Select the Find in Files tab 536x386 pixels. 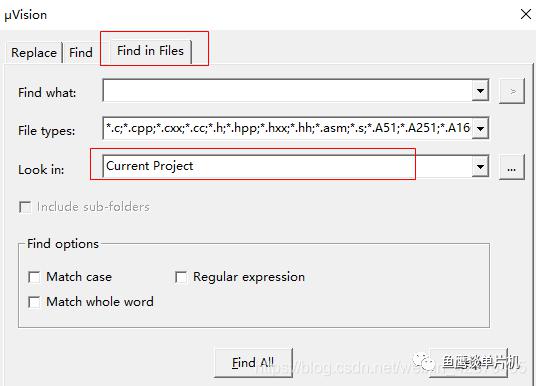pyautogui.click(x=150, y=51)
